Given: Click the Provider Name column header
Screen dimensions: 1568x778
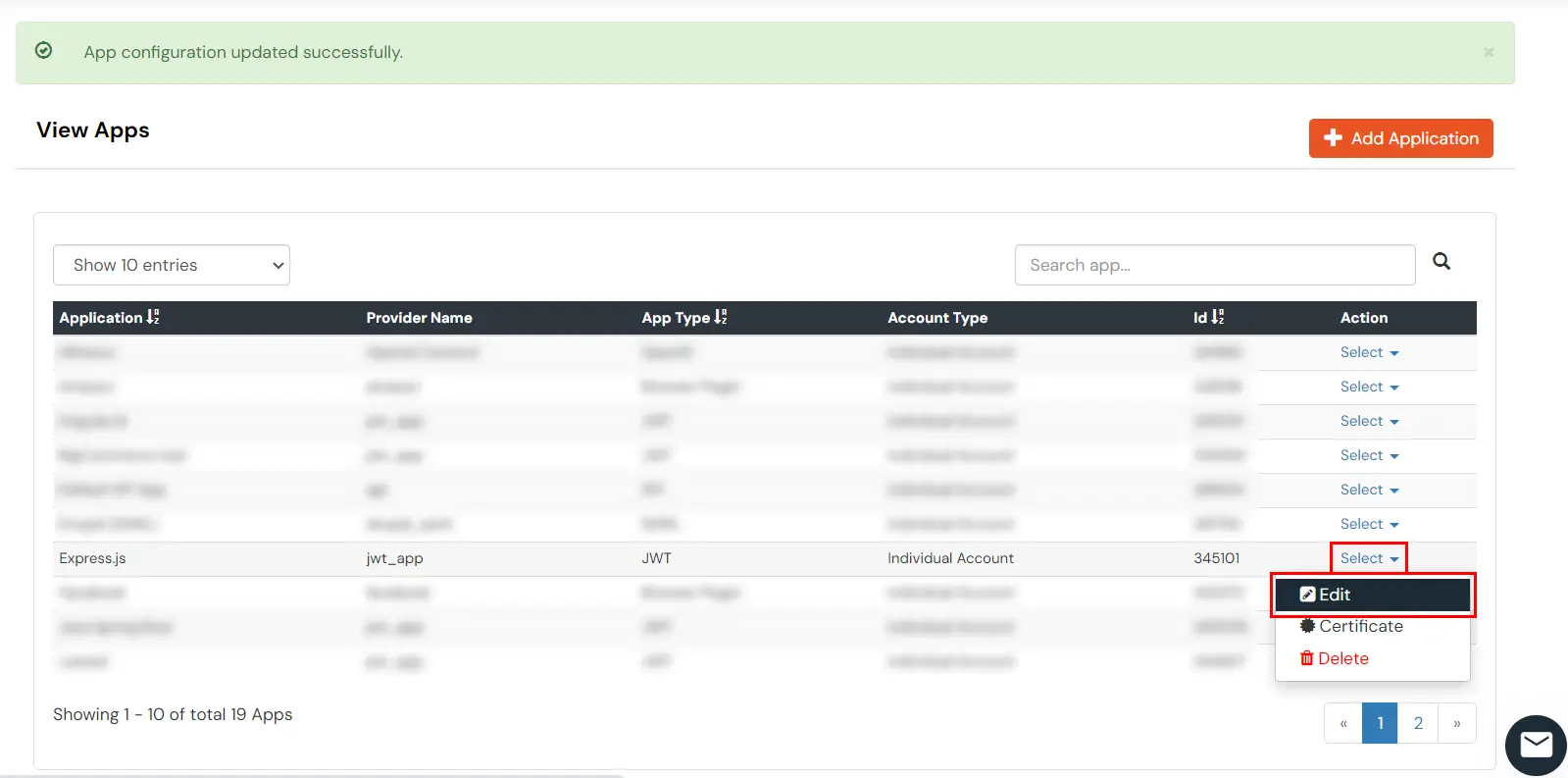Looking at the screenshot, I should (x=419, y=318).
